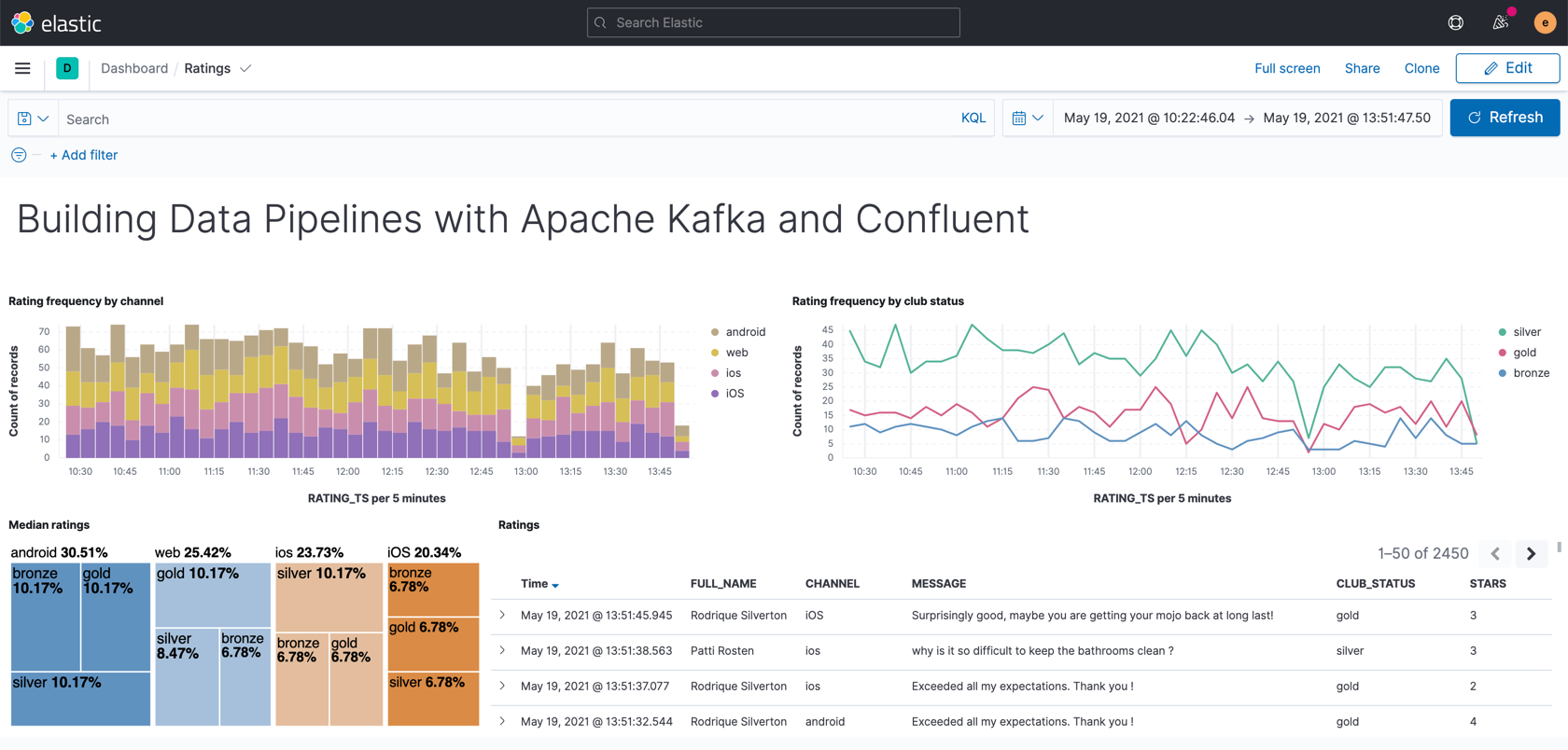Click Rating frequency by club status title
1568x750 pixels.
pos(878,301)
